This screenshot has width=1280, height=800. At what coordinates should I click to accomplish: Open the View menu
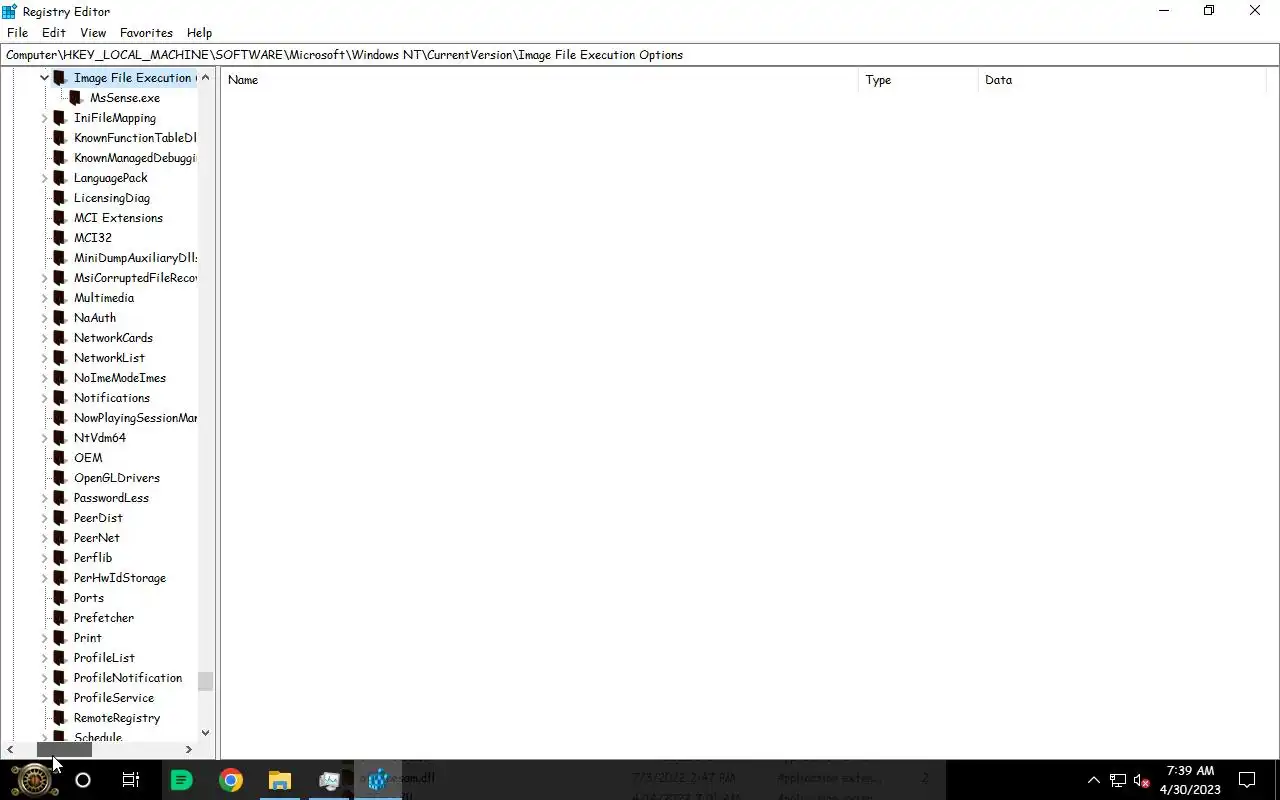click(x=93, y=33)
